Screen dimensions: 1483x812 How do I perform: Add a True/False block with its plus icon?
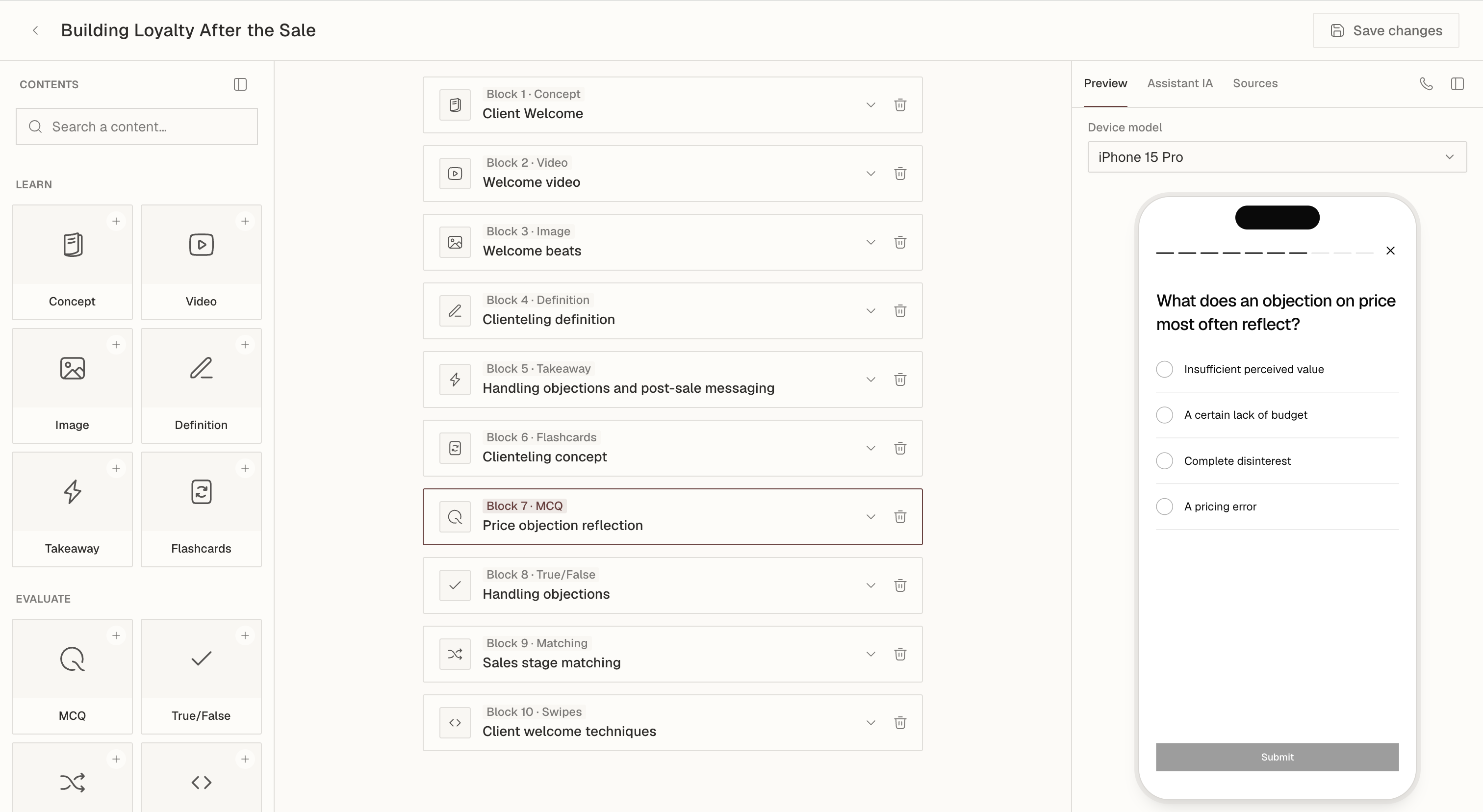tap(245, 635)
